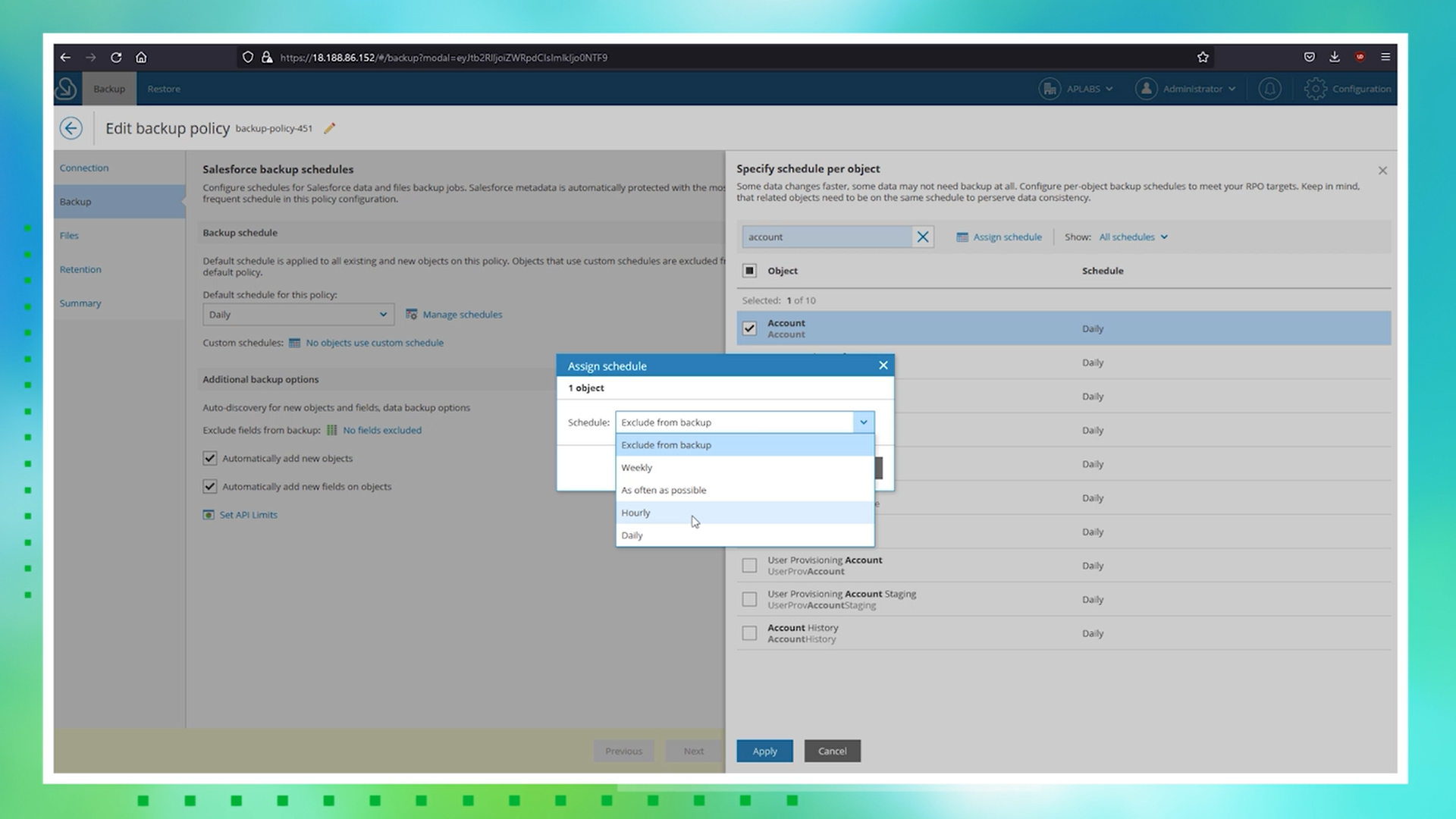Image resolution: width=1456 pixels, height=819 pixels.
Task: Switch to the Restore tab
Action: pyautogui.click(x=164, y=89)
